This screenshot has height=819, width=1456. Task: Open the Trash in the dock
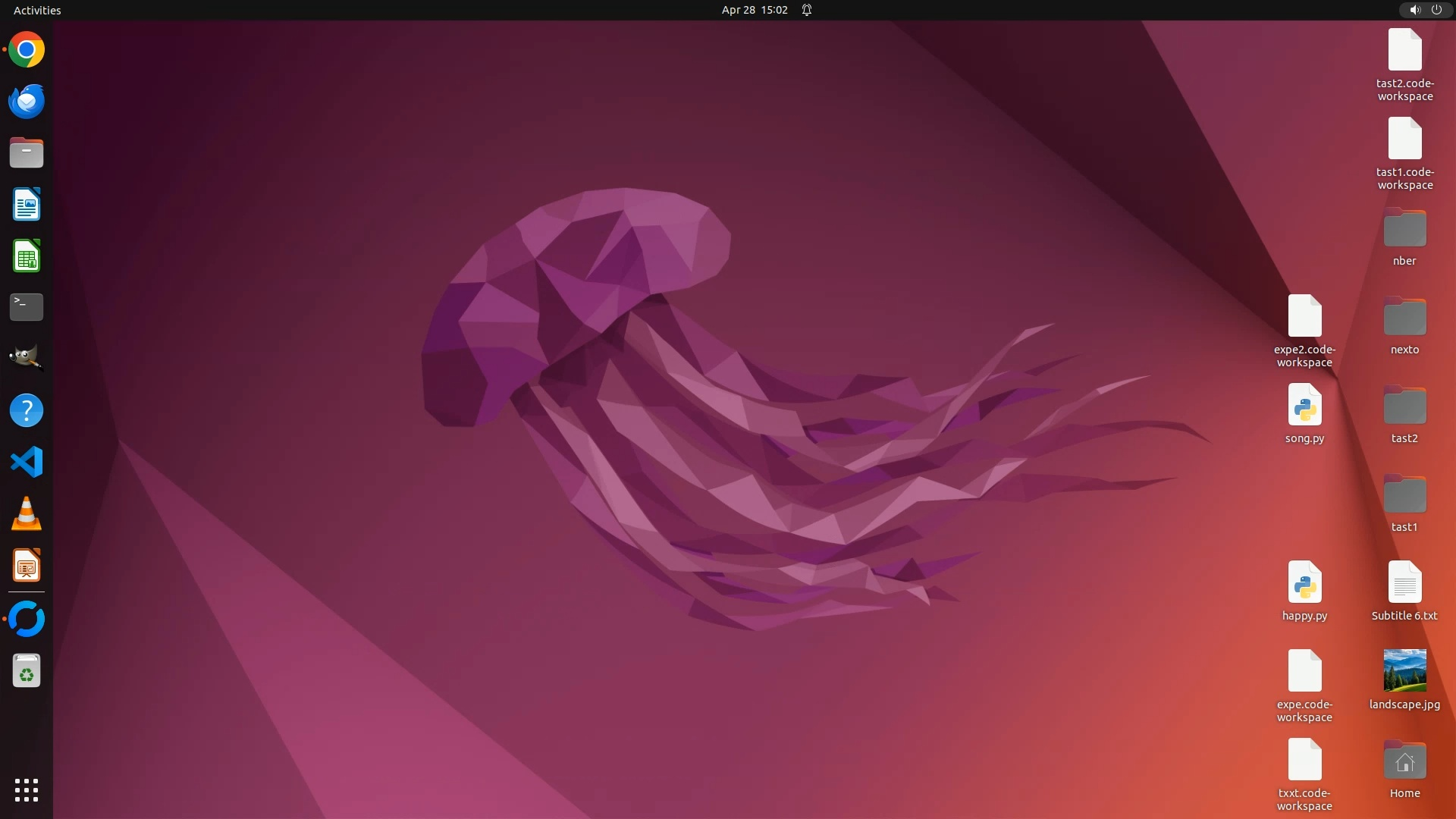pyautogui.click(x=27, y=671)
